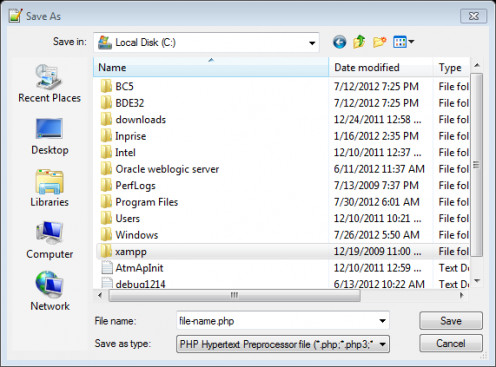Select PerfLogs folder icon
Image resolution: width=496 pixels, height=367 pixels.
106,185
